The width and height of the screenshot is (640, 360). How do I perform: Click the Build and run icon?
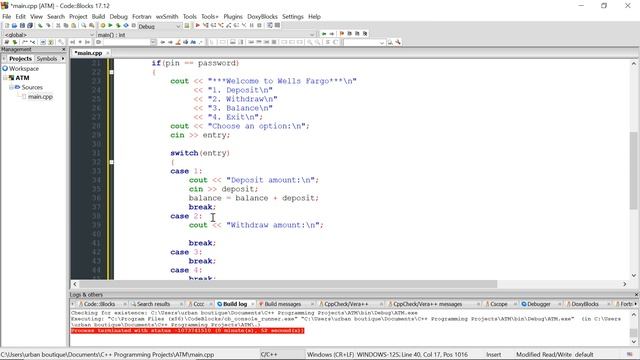(118, 26)
